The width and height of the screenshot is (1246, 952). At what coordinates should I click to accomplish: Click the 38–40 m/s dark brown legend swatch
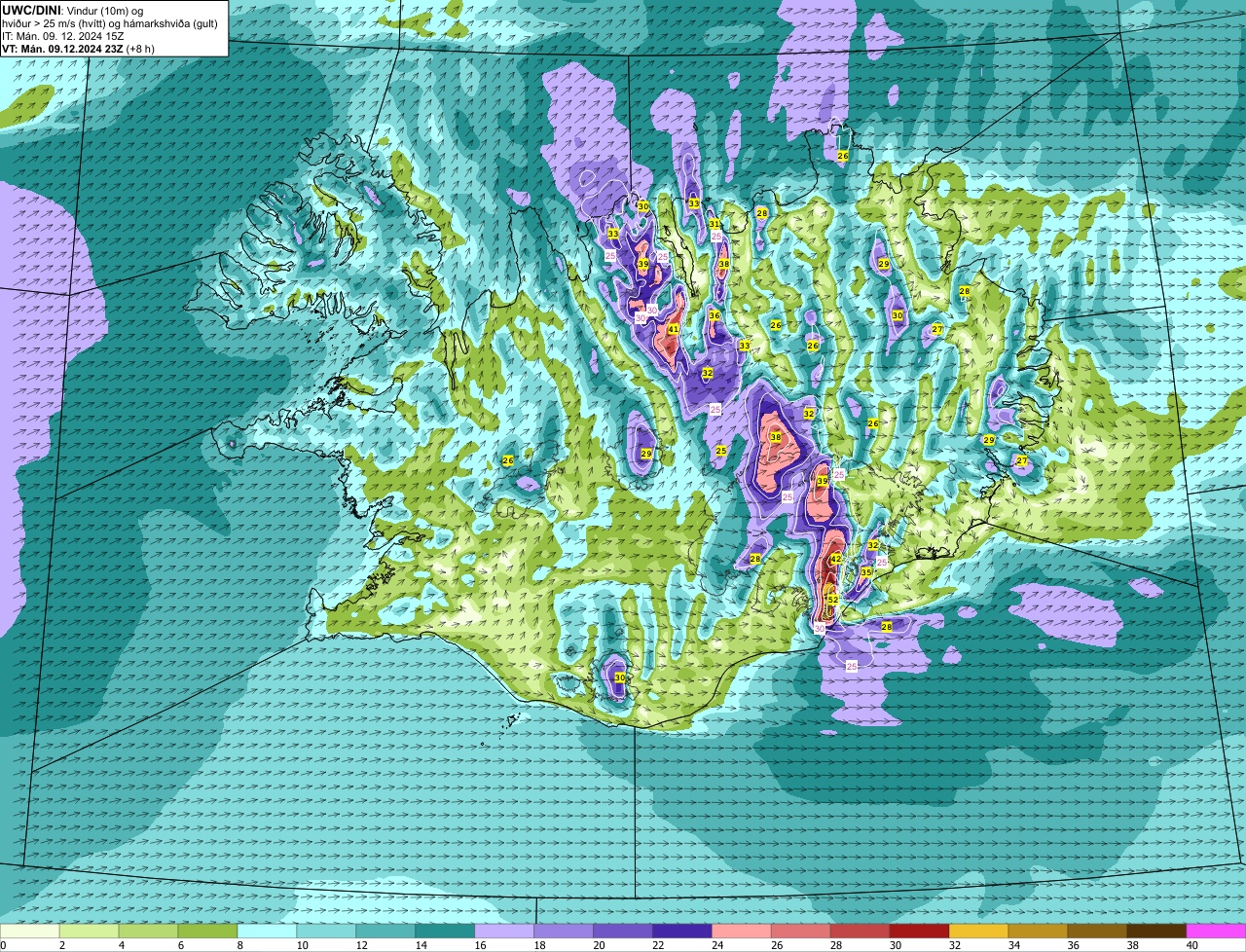1156,931
